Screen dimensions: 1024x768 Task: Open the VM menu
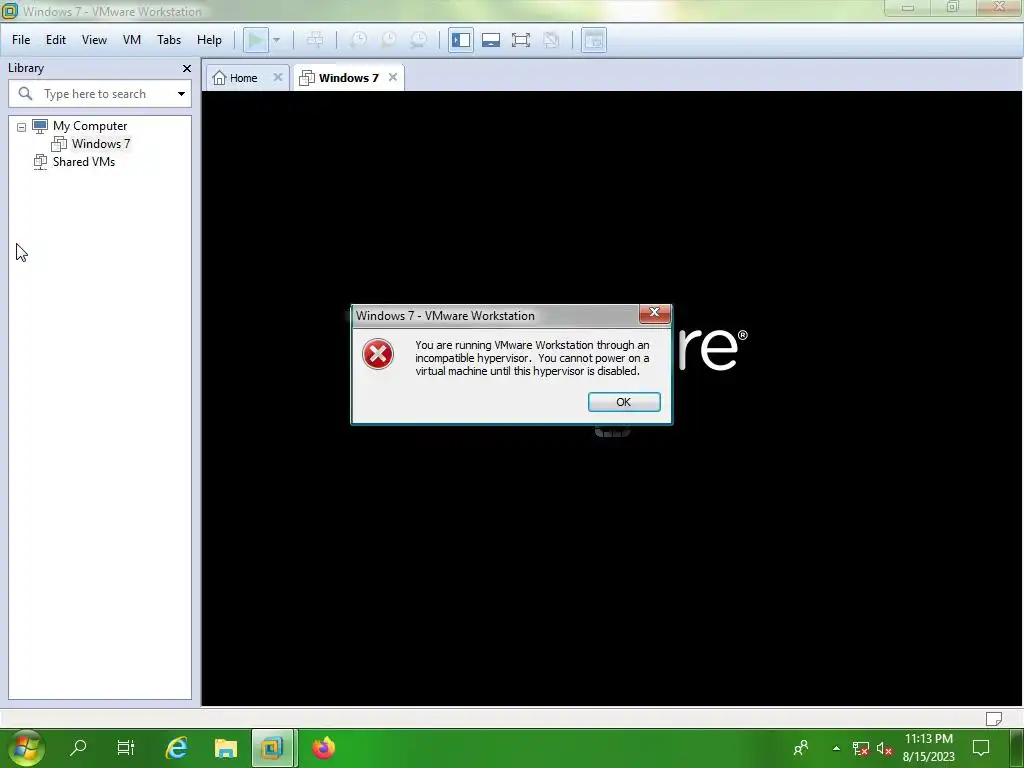[x=132, y=40]
